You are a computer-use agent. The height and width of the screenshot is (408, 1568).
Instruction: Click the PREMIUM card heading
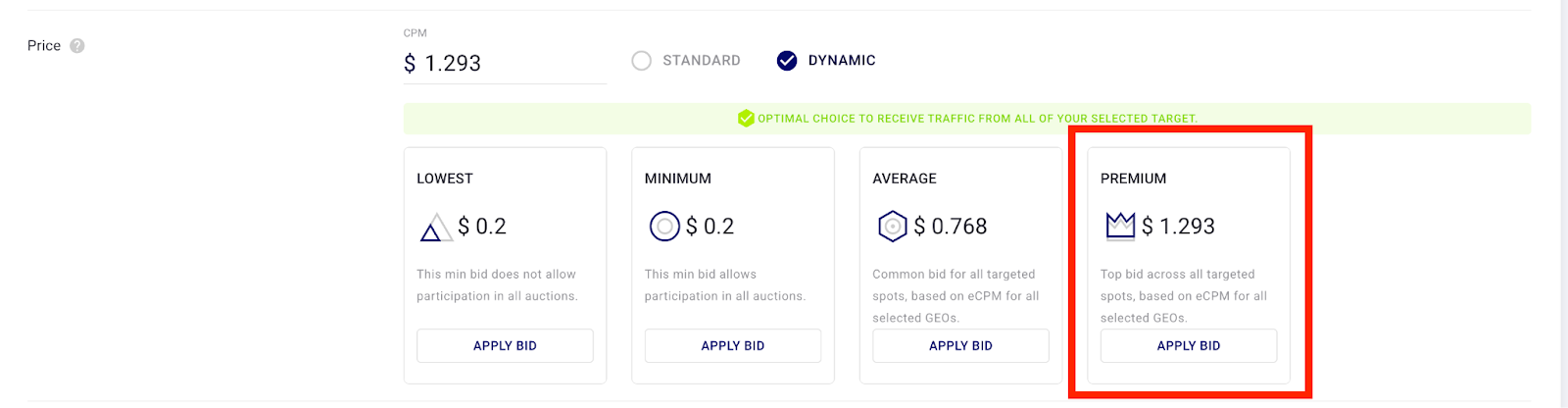(x=1133, y=178)
